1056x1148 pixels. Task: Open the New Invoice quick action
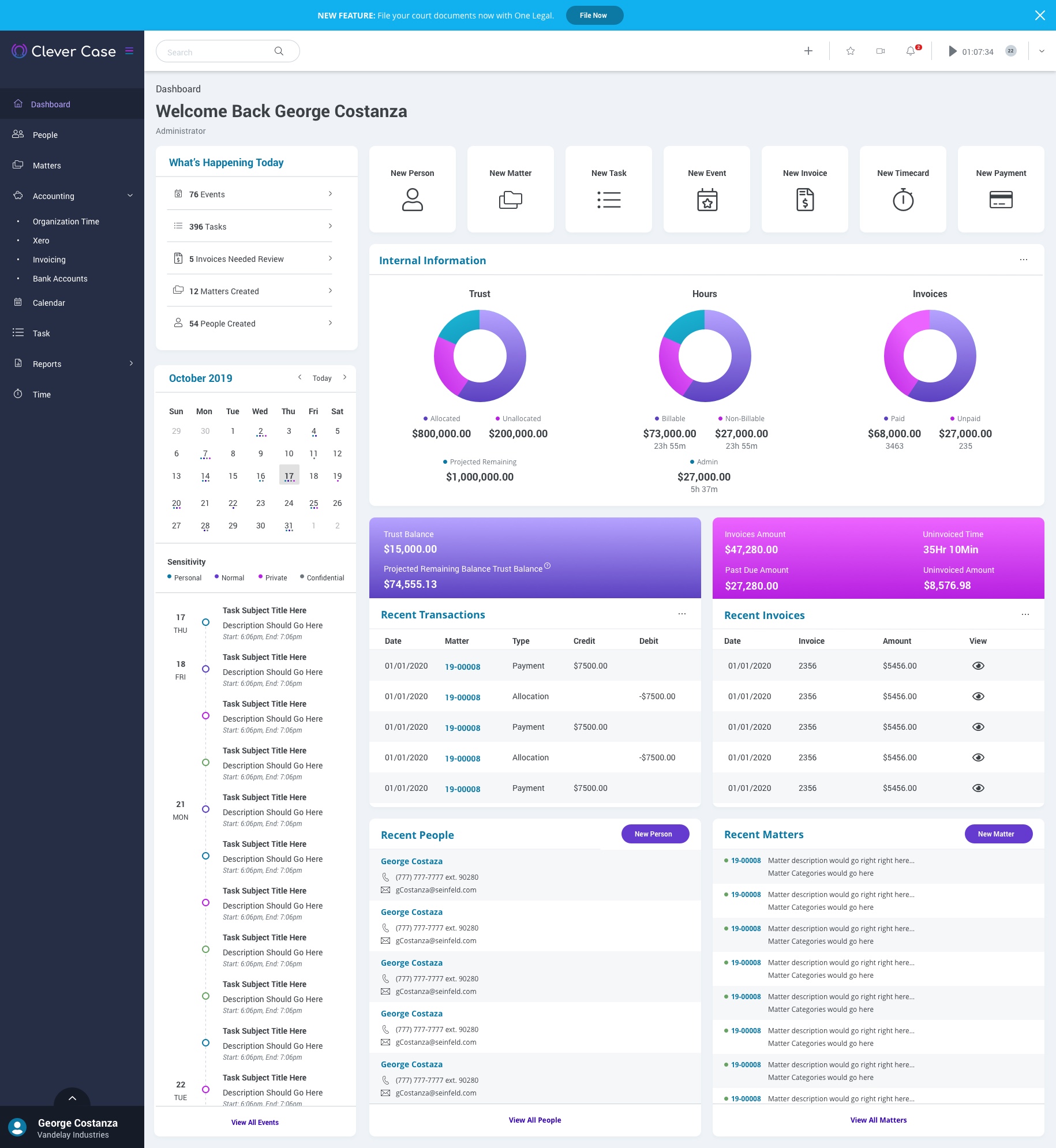point(804,189)
